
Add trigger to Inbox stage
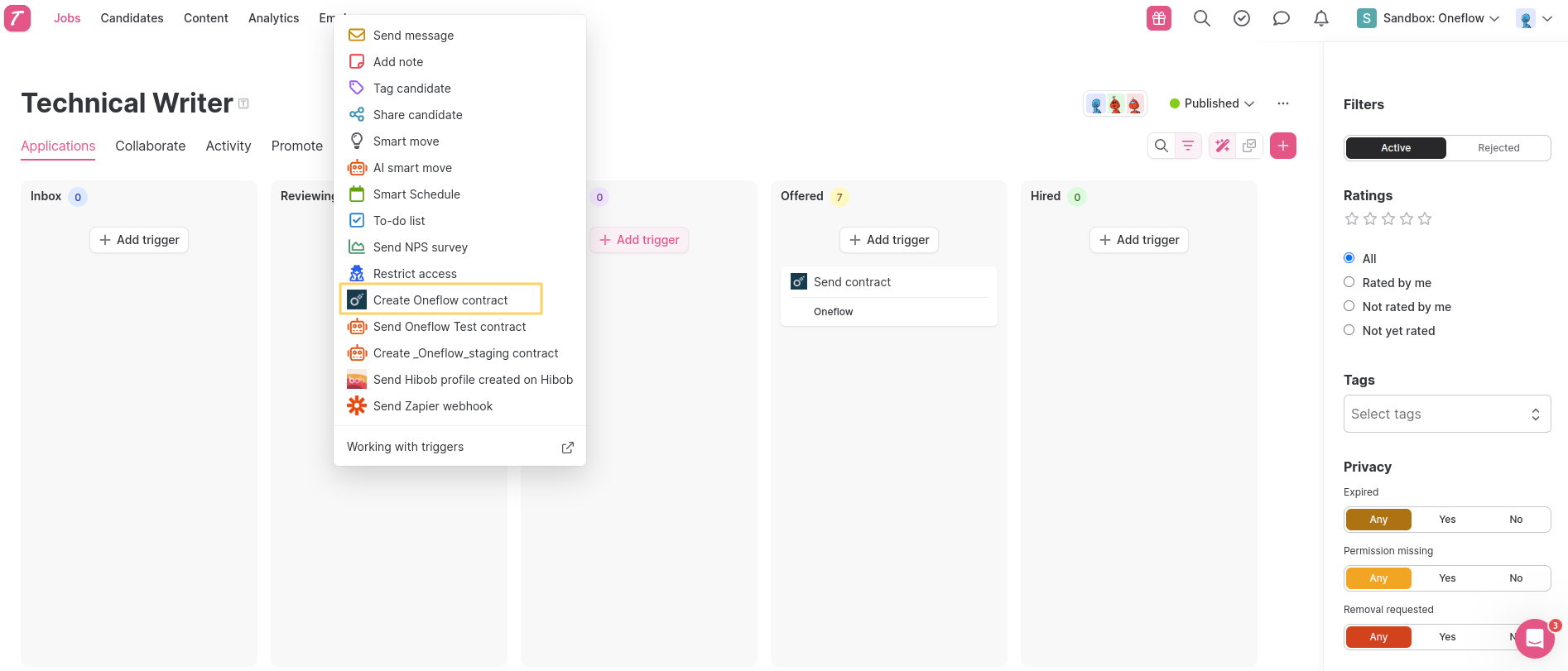(x=139, y=240)
